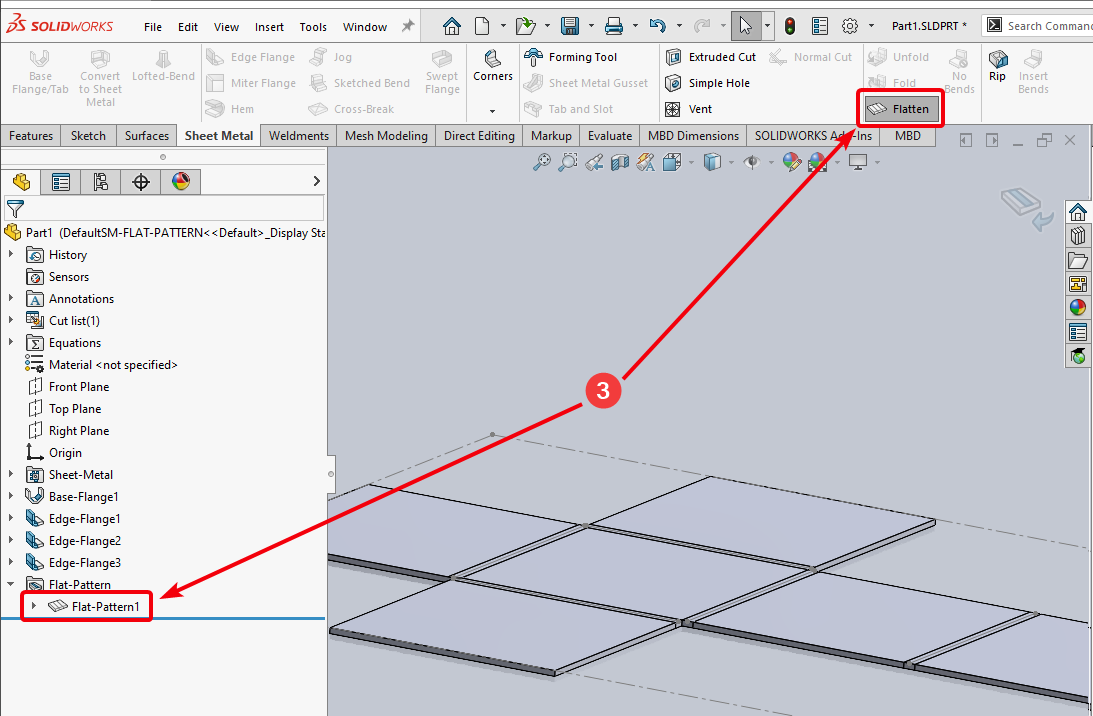The height and width of the screenshot is (716, 1093).
Task: Switch to the Features tab
Action: [31, 136]
